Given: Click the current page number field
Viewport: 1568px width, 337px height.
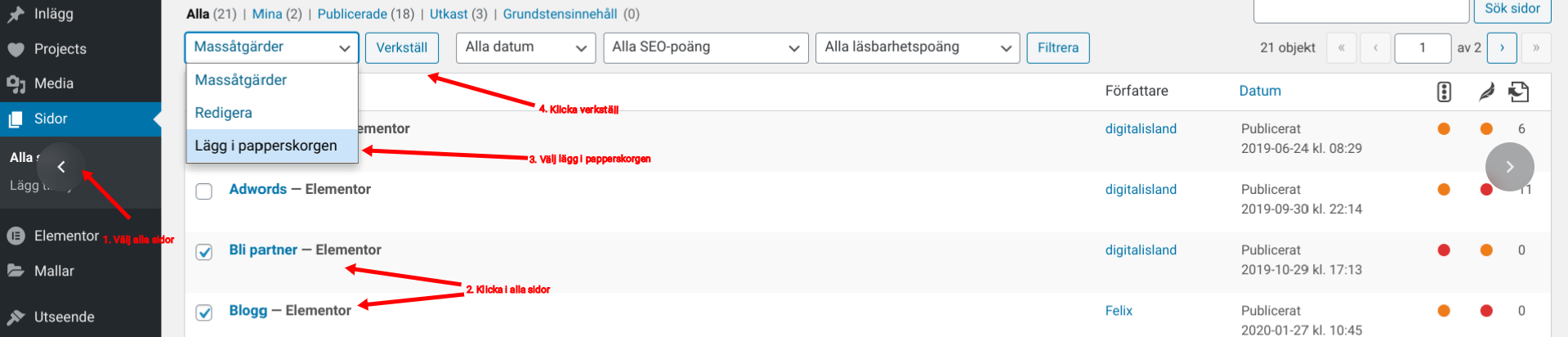Looking at the screenshot, I should click(1422, 47).
